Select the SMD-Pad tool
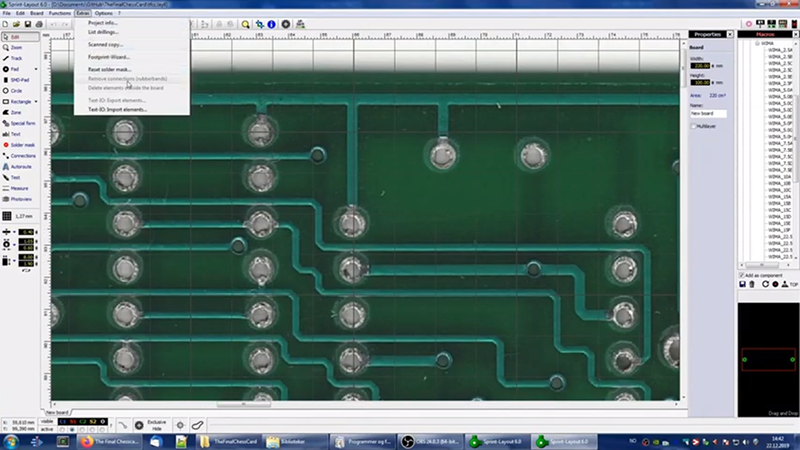This screenshot has width=800, height=450. coord(19,79)
